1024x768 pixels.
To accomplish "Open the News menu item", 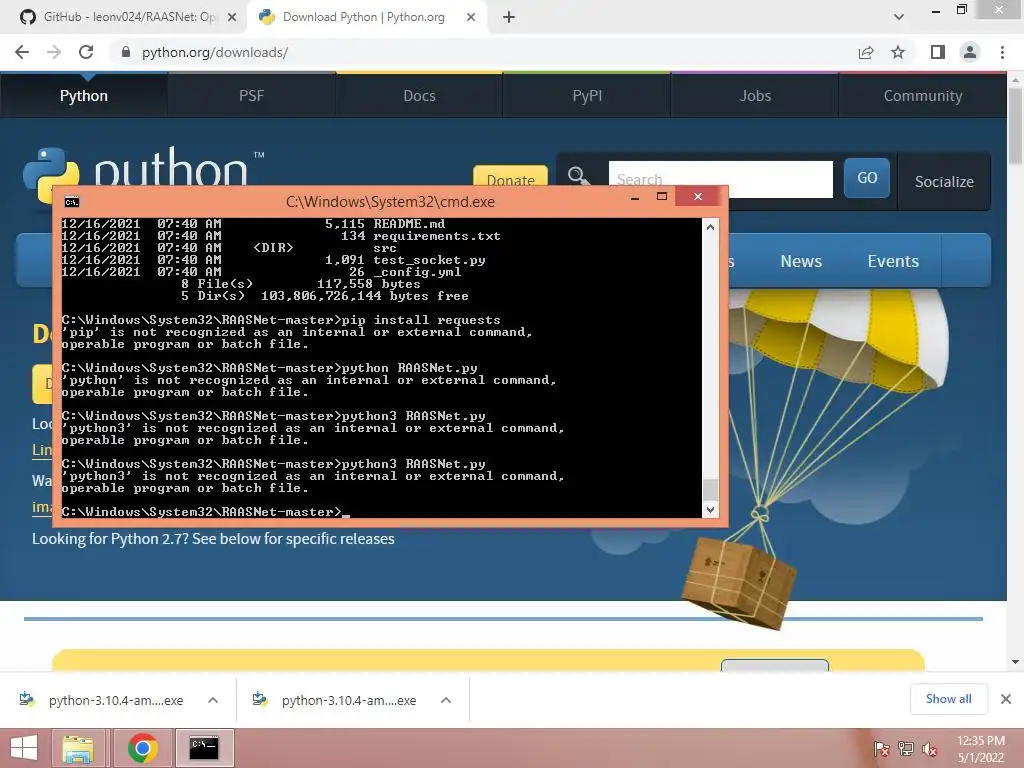I will tap(801, 261).
